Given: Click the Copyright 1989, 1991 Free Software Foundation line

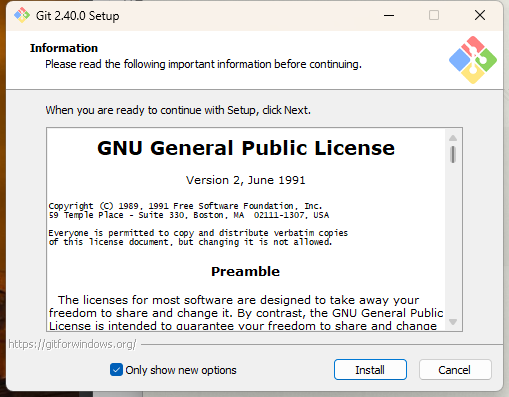Looking at the screenshot, I should tap(185, 206).
